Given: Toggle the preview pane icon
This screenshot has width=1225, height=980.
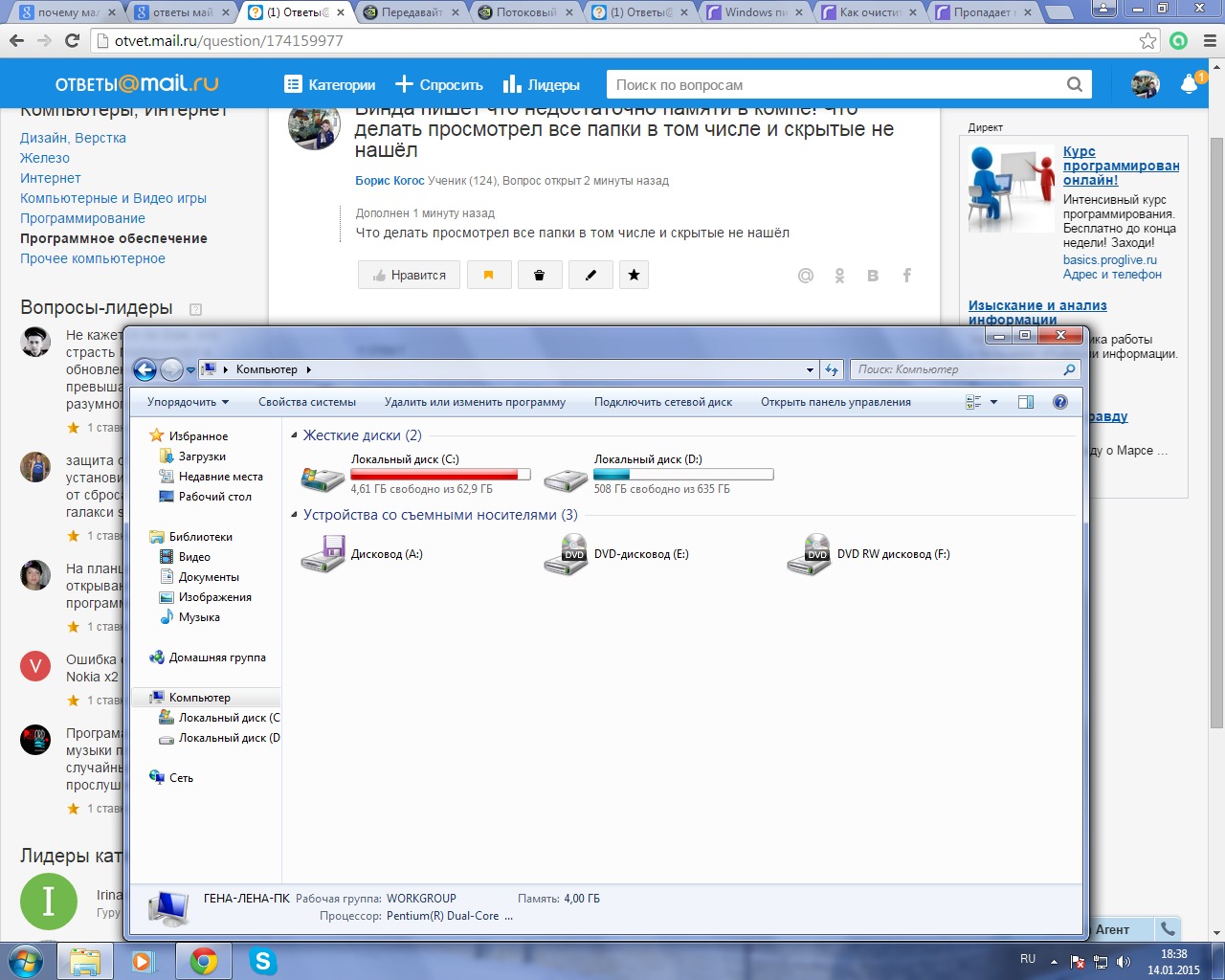Looking at the screenshot, I should coord(1026,402).
